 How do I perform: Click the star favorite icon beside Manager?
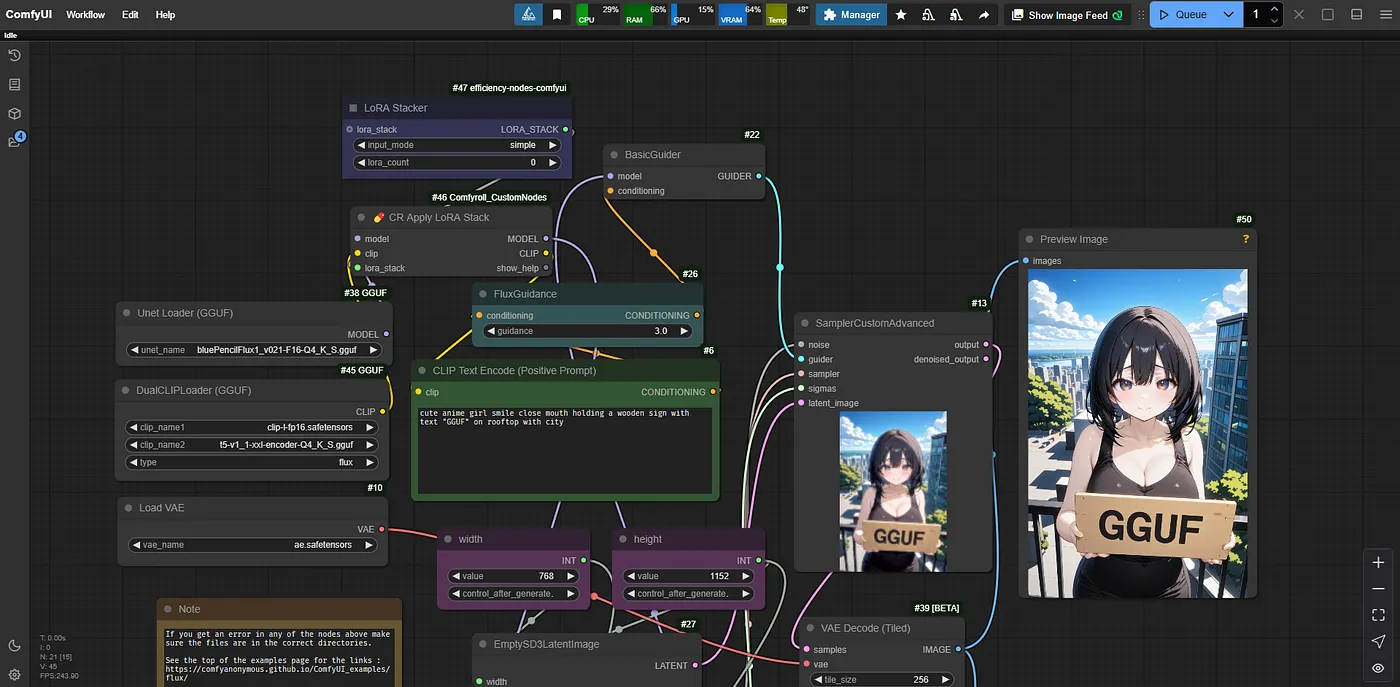click(x=901, y=15)
